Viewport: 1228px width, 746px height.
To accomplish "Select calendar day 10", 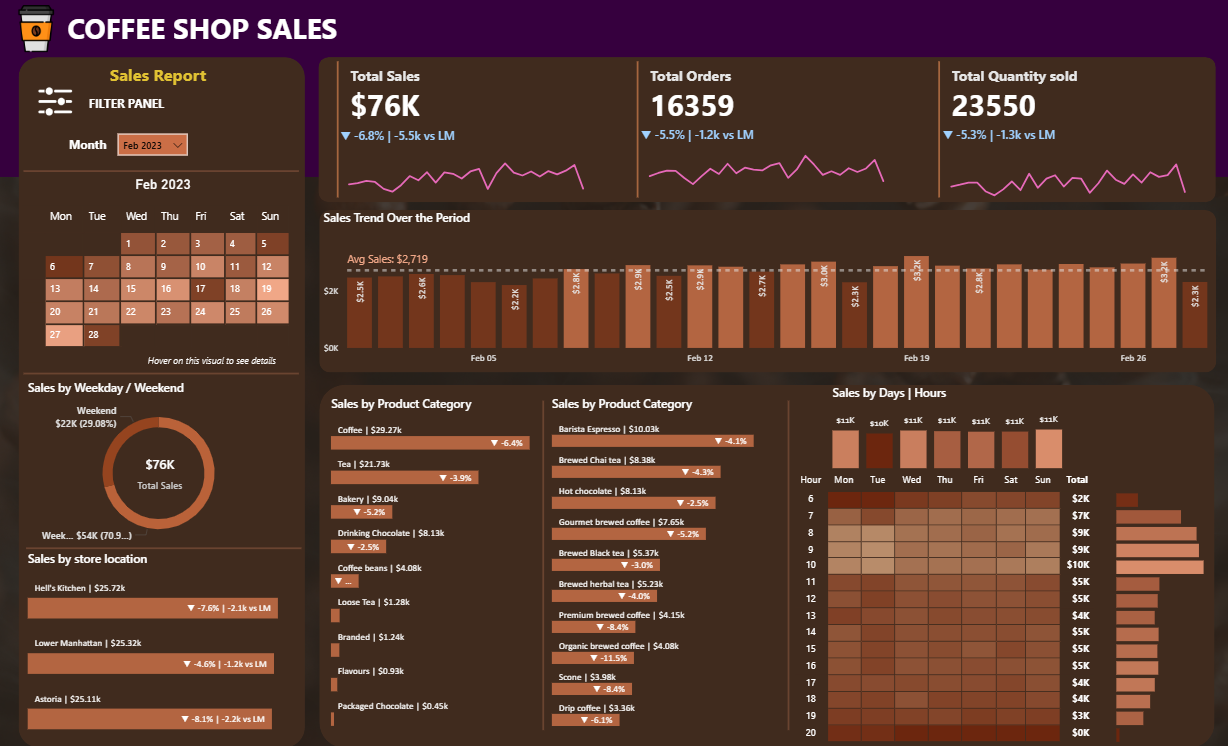I will [x=207, y=267].
